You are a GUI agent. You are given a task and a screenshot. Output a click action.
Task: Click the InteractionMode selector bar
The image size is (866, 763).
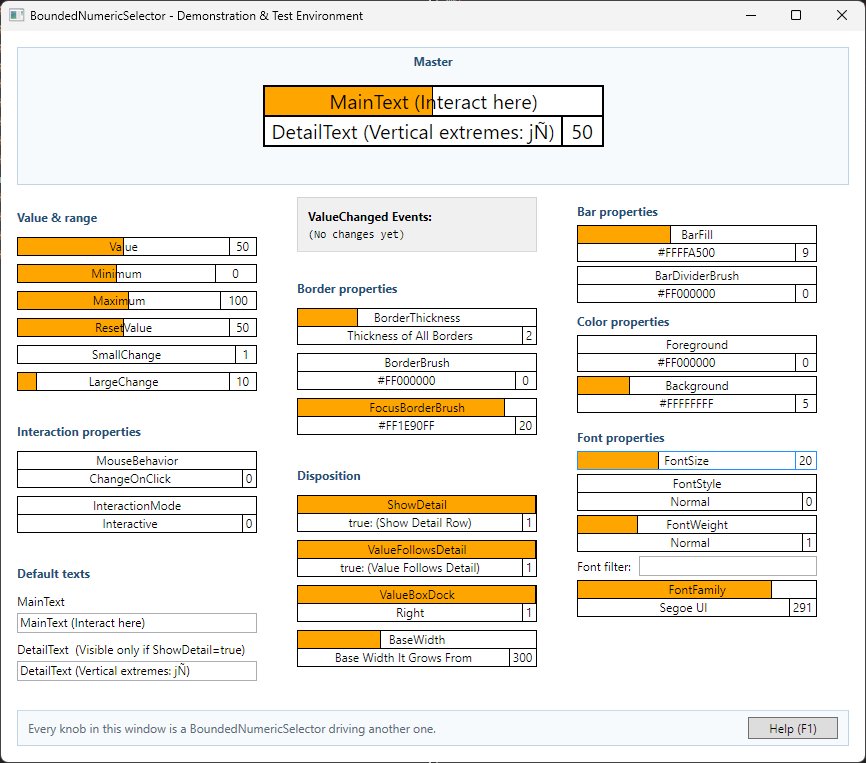[x=137, y=506]
